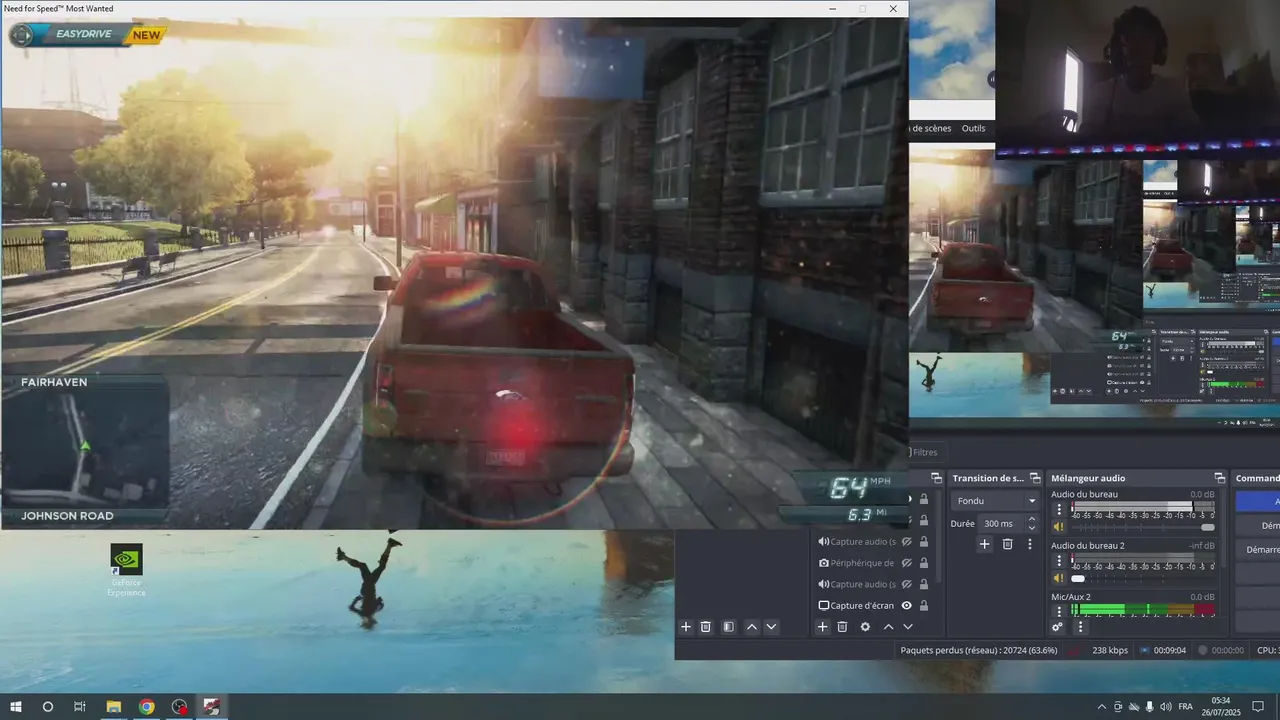Open the taskbar clock and date
The image size is (1280, 720).
1221,707
